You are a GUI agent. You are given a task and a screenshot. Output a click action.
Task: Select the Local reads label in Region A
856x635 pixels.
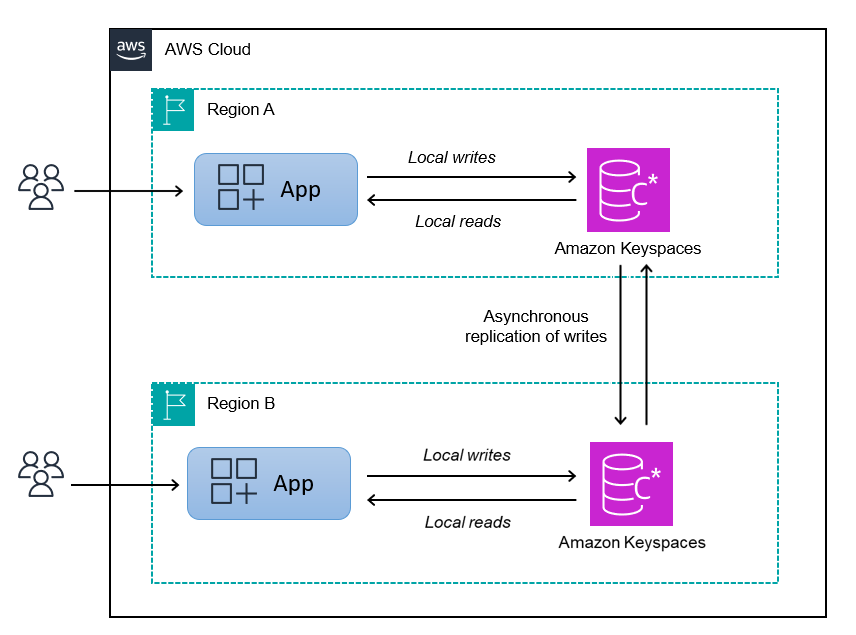point(457,221)
